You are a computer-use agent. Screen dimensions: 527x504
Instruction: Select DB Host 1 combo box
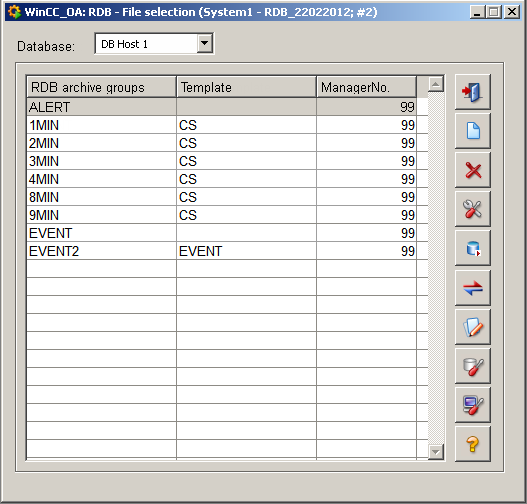point(154,43)
